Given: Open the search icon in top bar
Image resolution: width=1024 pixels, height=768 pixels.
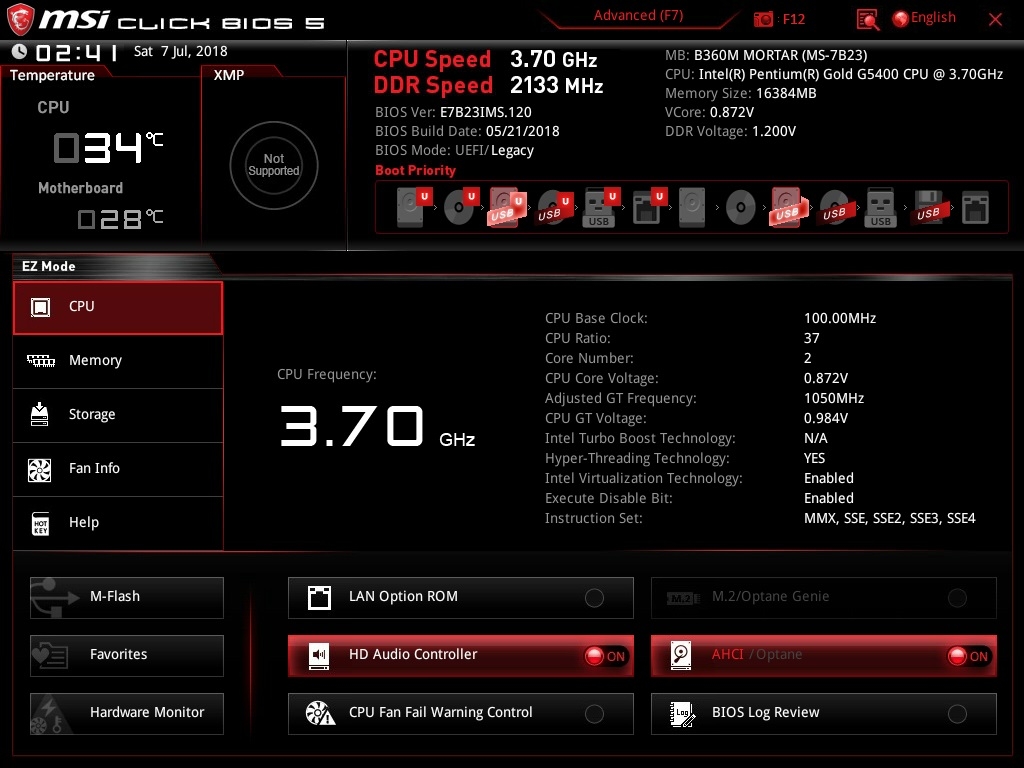Looking at the screenshot, I should [x=868, y=19].
